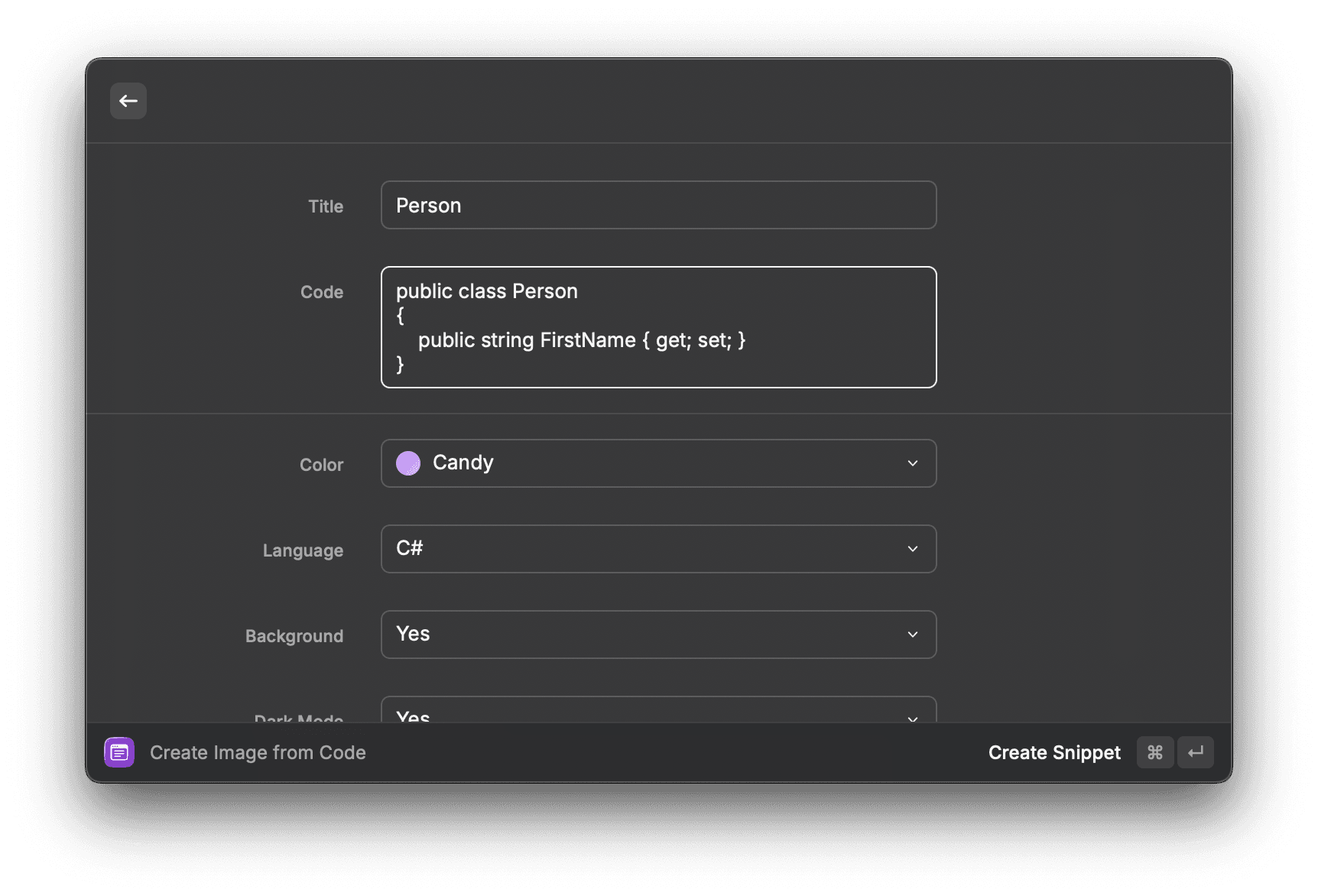This screenshot has height=896, width=1318.
Task: Click the chevron on the Dark Mode dropdown
Action: click(911, 717)
